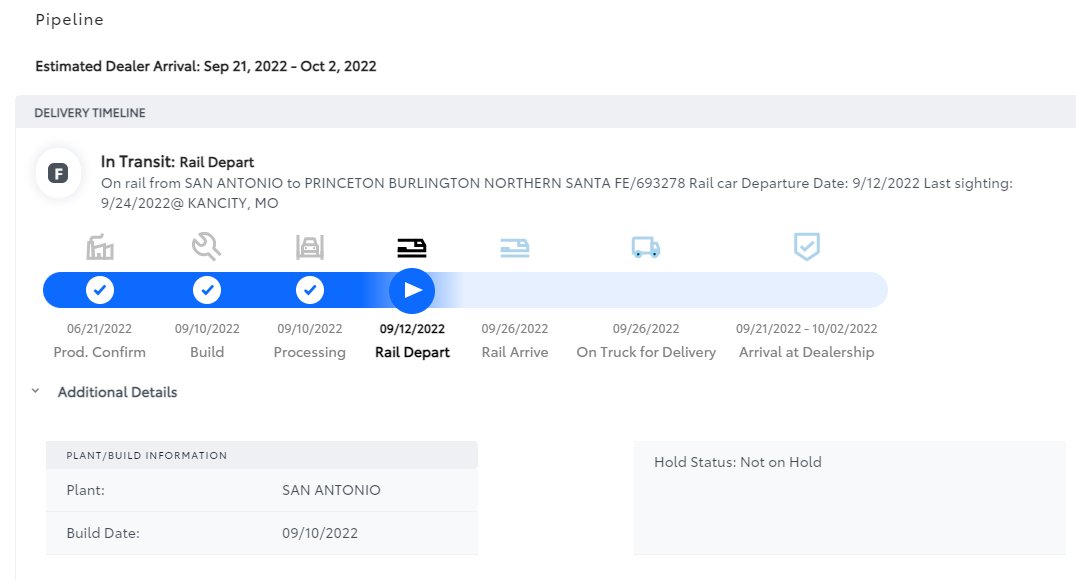This screenshot has height=580, width=1076.
Task: Click the Hold Status panel
Action: (x=850, y=498)
